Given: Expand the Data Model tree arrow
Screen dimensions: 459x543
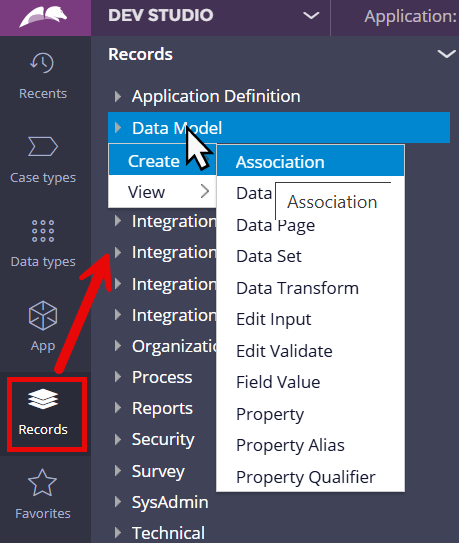Looking at the screenshot, I should click(118, 127).
